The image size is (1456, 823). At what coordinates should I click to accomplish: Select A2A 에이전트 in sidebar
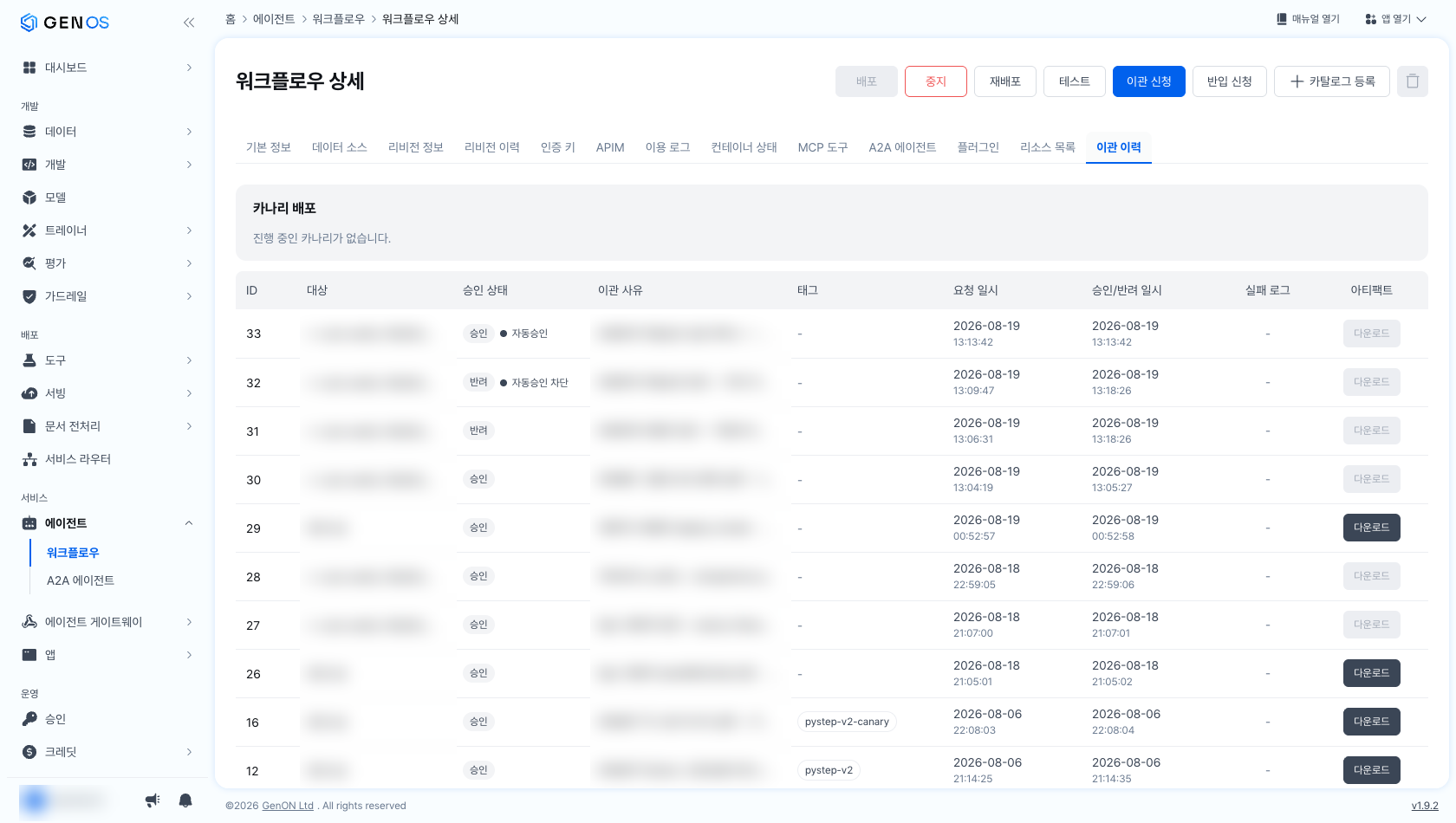tap(81, 580)
